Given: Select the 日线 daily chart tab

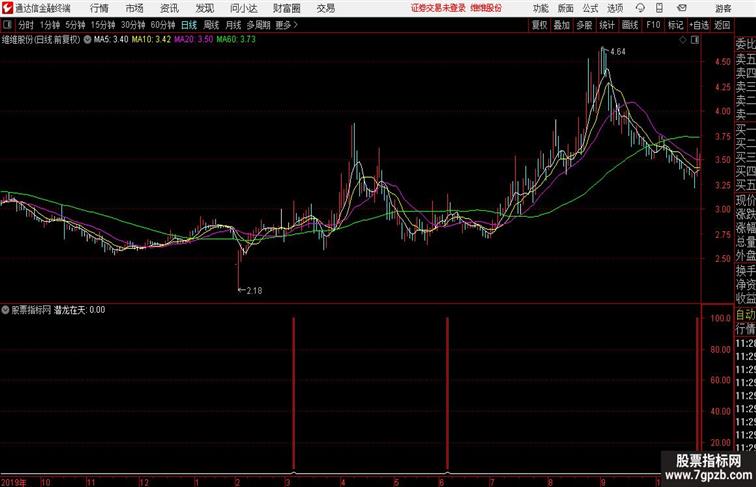Looking at the screenshot, I should coord(189,25).
